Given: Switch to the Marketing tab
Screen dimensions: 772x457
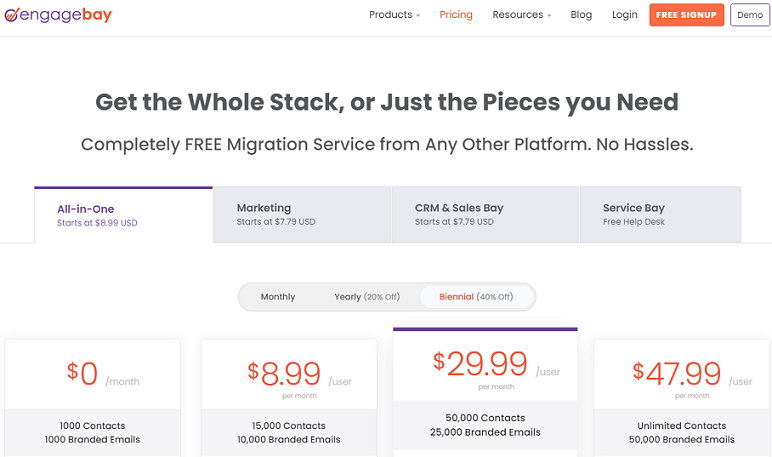Looking at the screenshot, I should 302,214.
